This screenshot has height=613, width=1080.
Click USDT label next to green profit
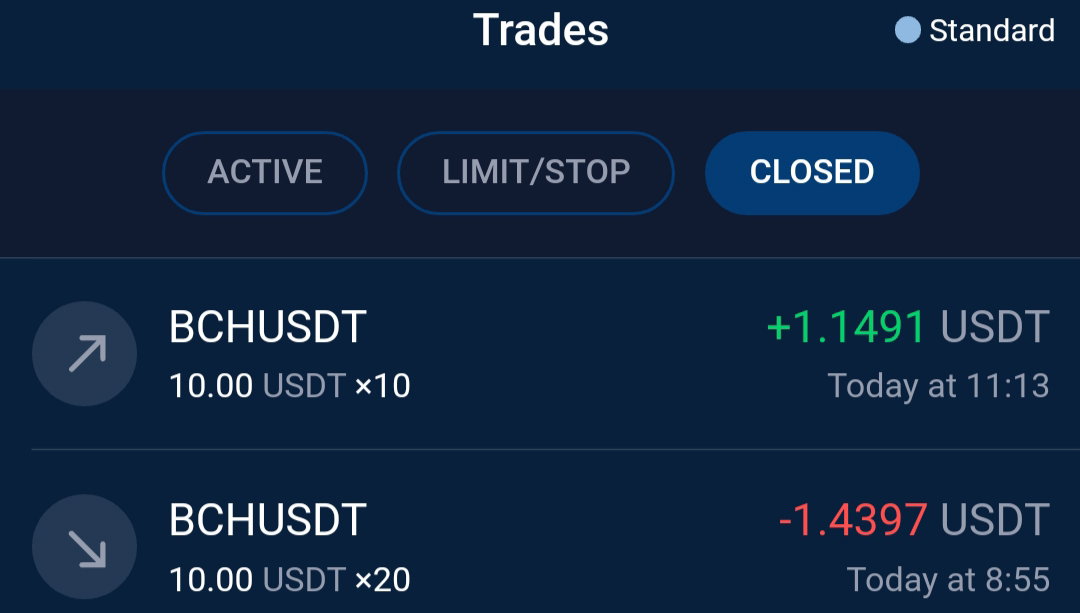tap(995, 326)
